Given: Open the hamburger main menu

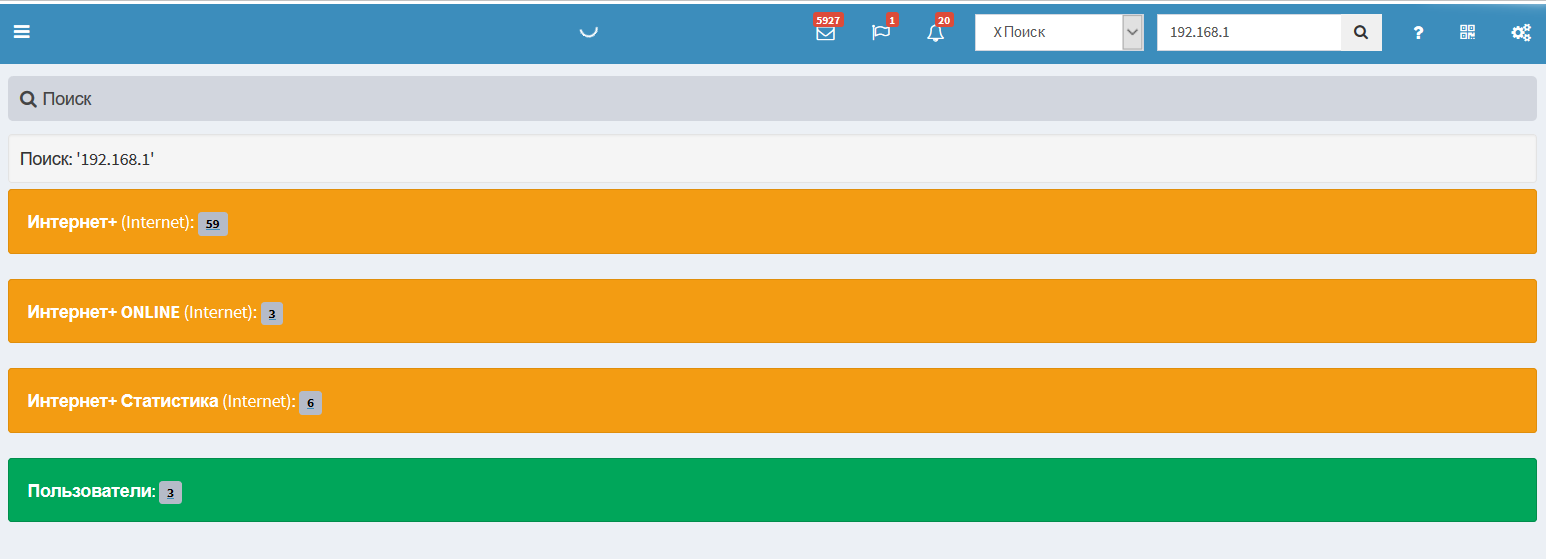Looking at the screenshot, I should 21,32.
